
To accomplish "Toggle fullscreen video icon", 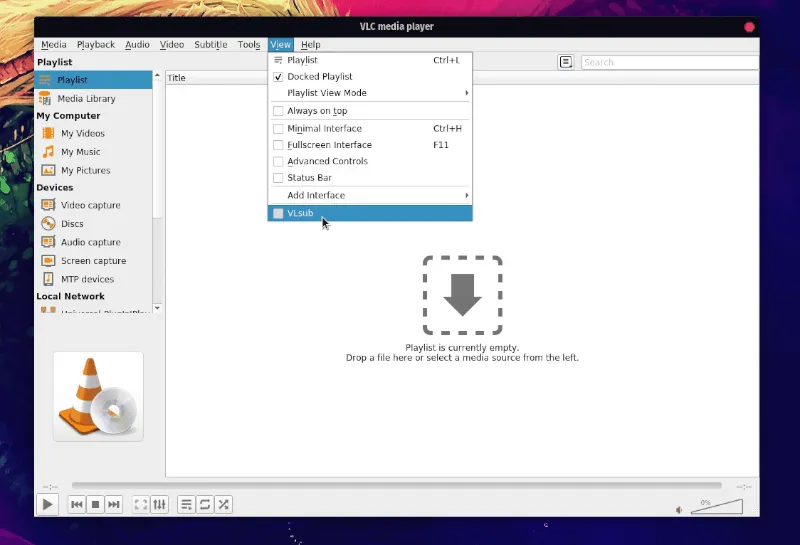I will pyautogui.click(x=141, y=505).
